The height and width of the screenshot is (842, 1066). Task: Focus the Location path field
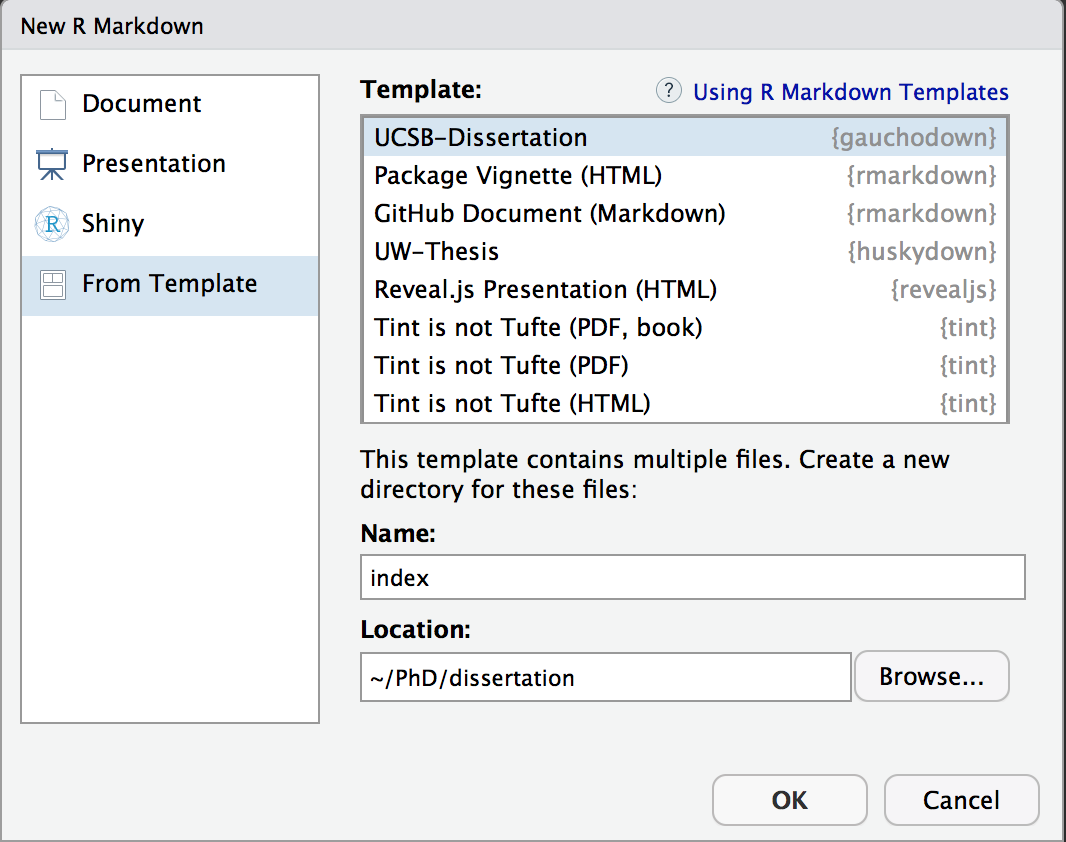pyautogui.click(x=605, y=678)
